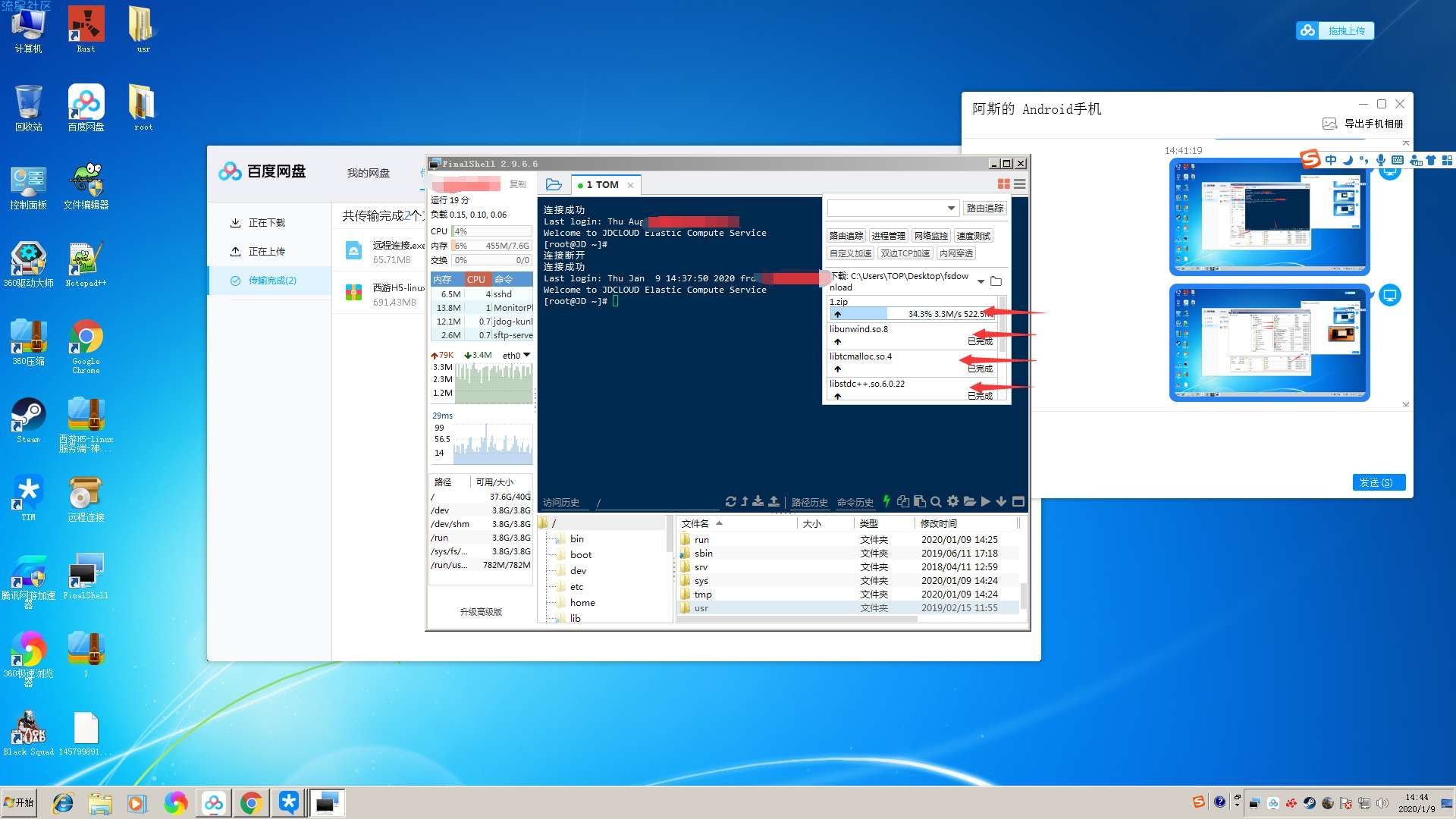Select the home folder in the directory tree

pyautogui.click(x=582, y=603)
